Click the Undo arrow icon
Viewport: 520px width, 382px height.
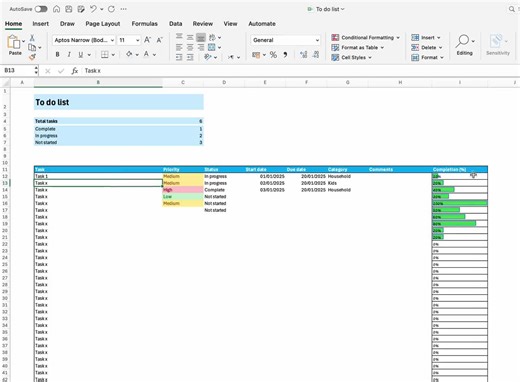(x=93, y=9)
